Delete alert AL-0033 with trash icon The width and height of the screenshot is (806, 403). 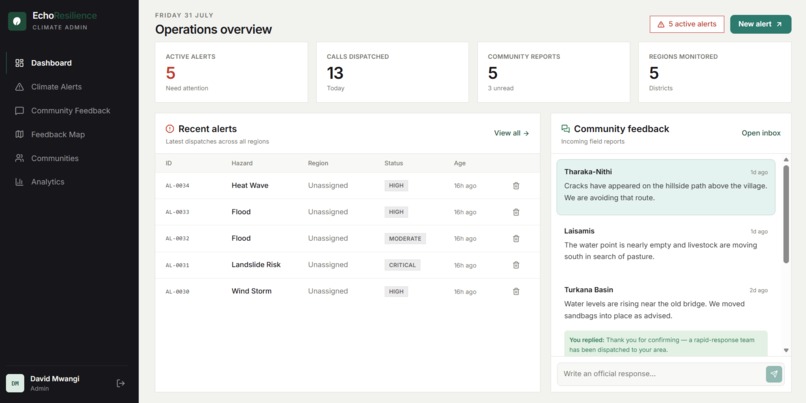[x=516, y=212]
